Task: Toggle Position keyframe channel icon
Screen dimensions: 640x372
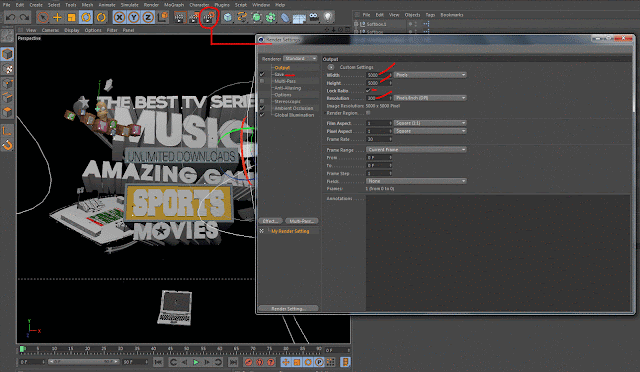Action: click(286, 362)
